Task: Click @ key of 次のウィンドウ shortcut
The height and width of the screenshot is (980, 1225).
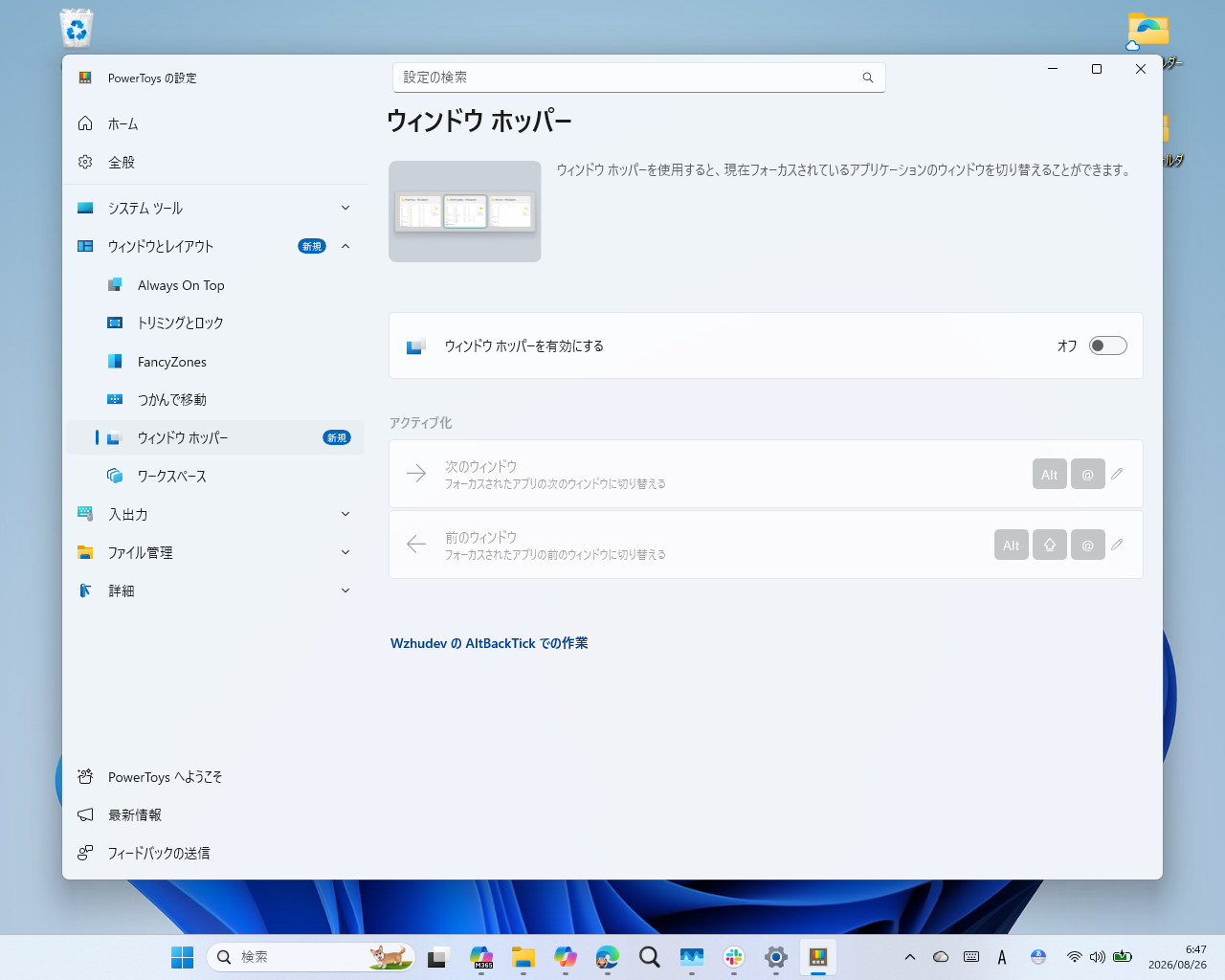Action: coord(1088,474)
